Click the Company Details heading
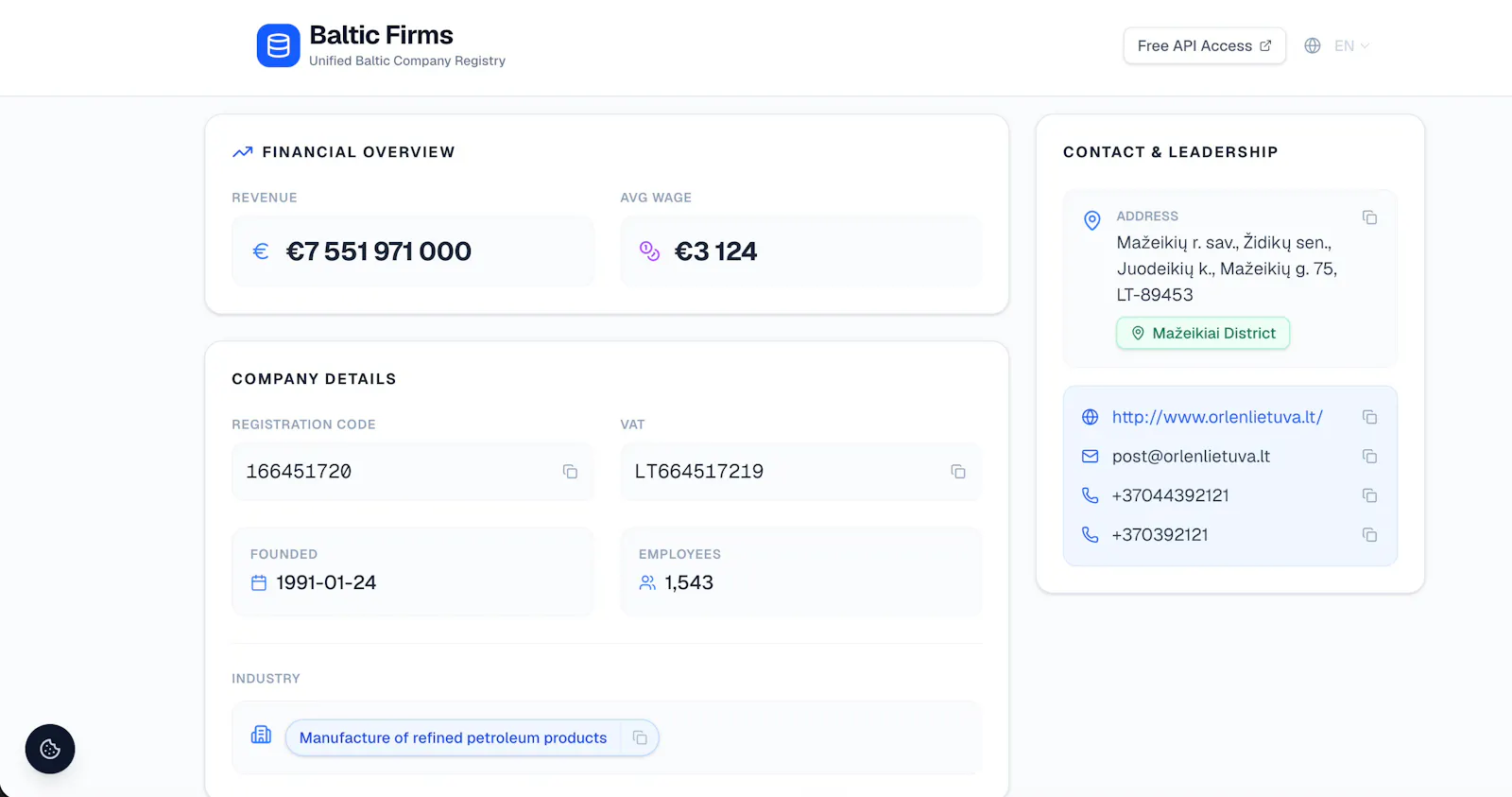 click(314, 379)
